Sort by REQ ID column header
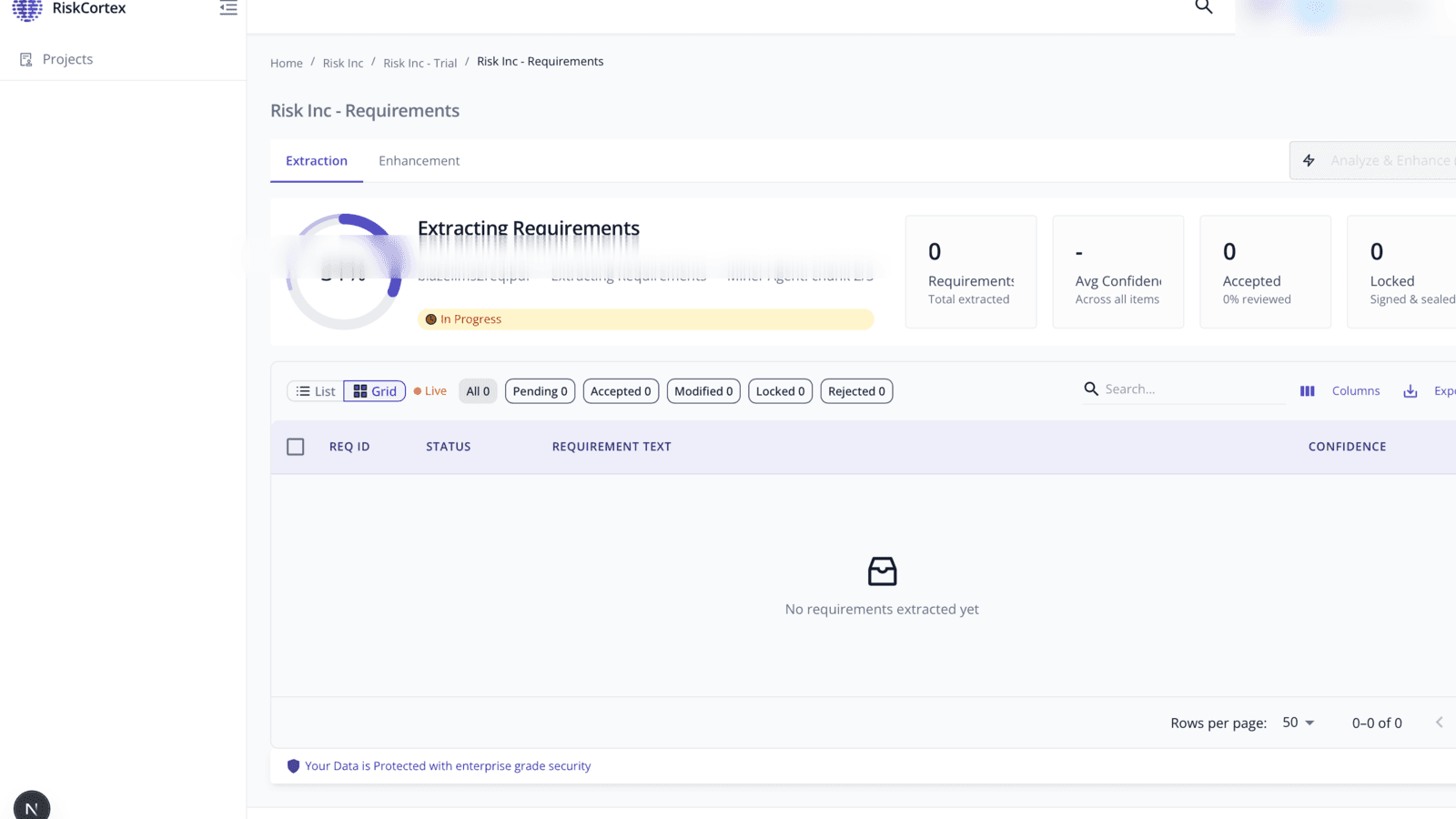Image resolution: width=1456 pixels, height=819 pixels. (349, 447)
